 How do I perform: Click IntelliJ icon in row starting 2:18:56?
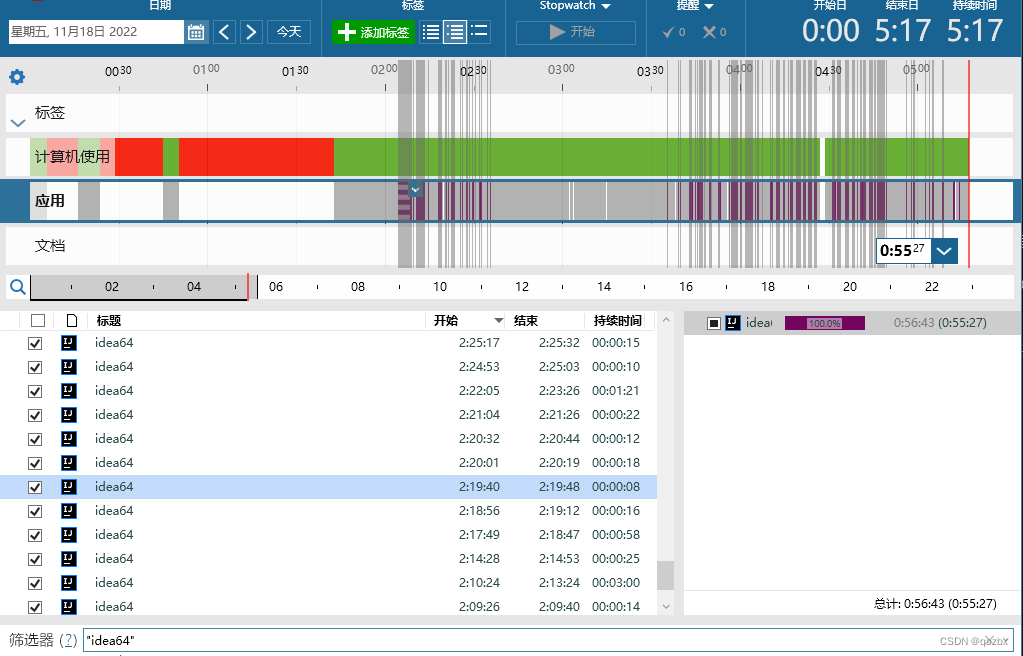point(69,510)
